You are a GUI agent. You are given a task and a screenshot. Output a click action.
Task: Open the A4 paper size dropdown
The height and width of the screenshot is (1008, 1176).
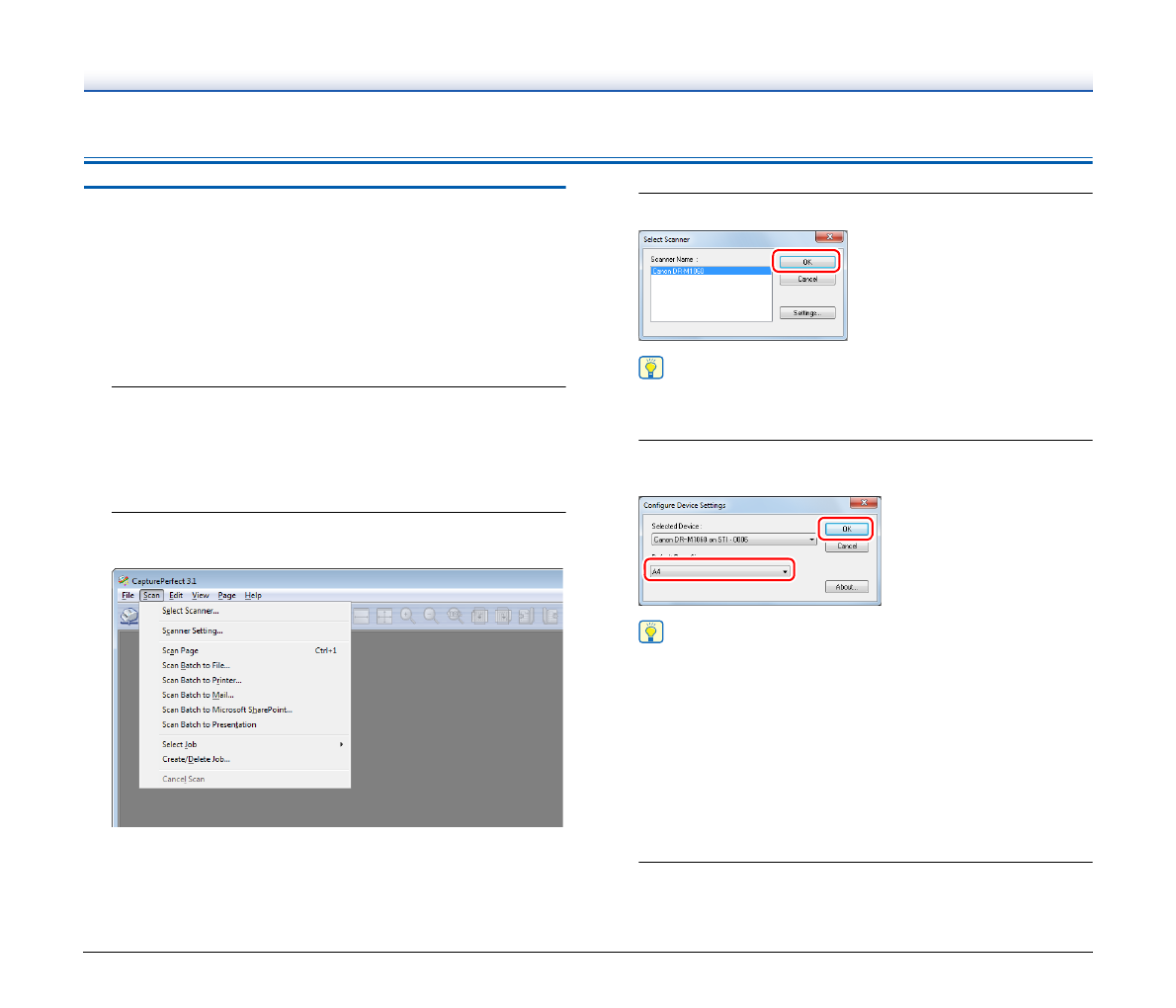tap(786, 572)
